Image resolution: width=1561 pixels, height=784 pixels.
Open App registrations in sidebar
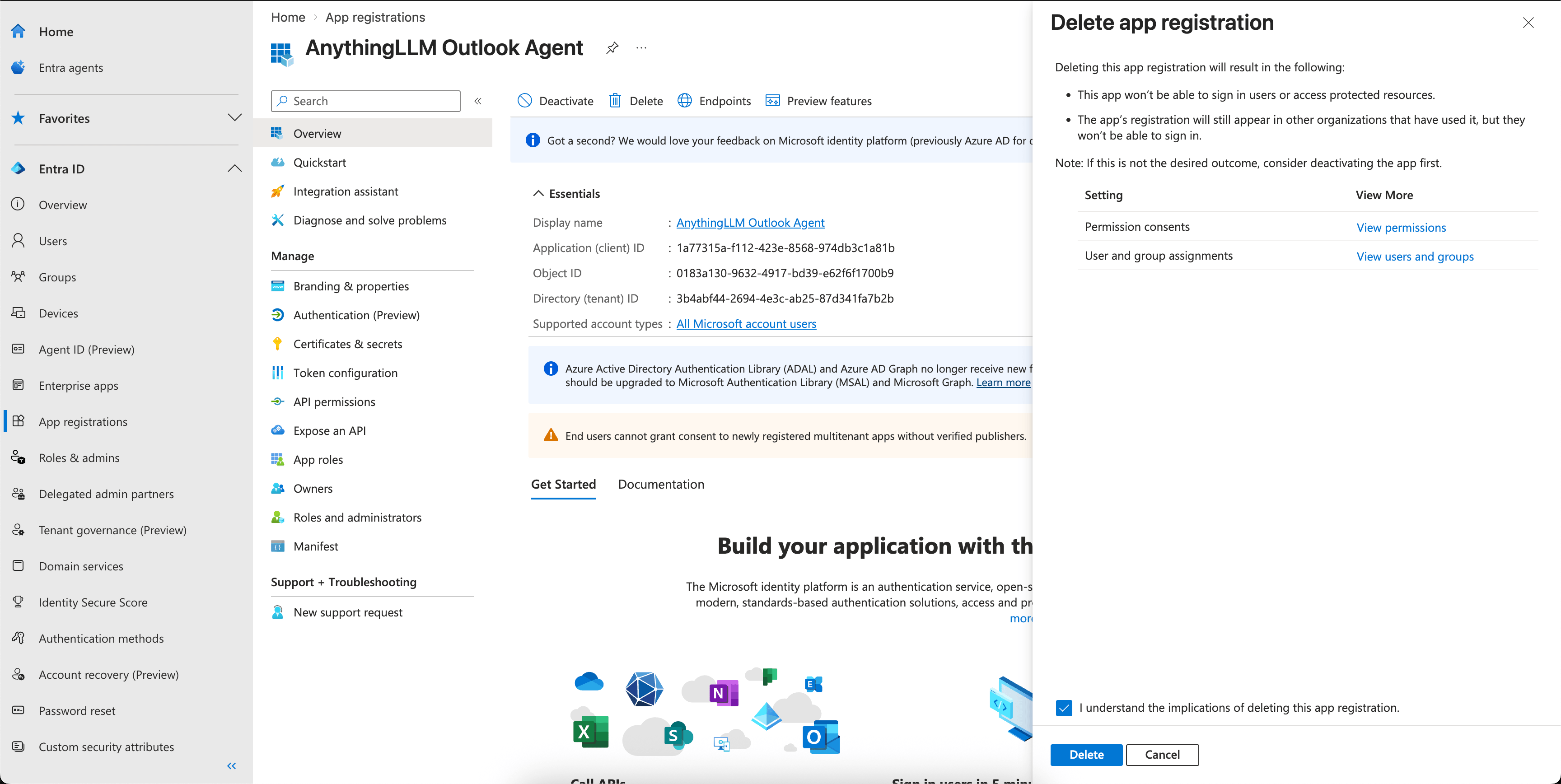(x=82, y=421)
